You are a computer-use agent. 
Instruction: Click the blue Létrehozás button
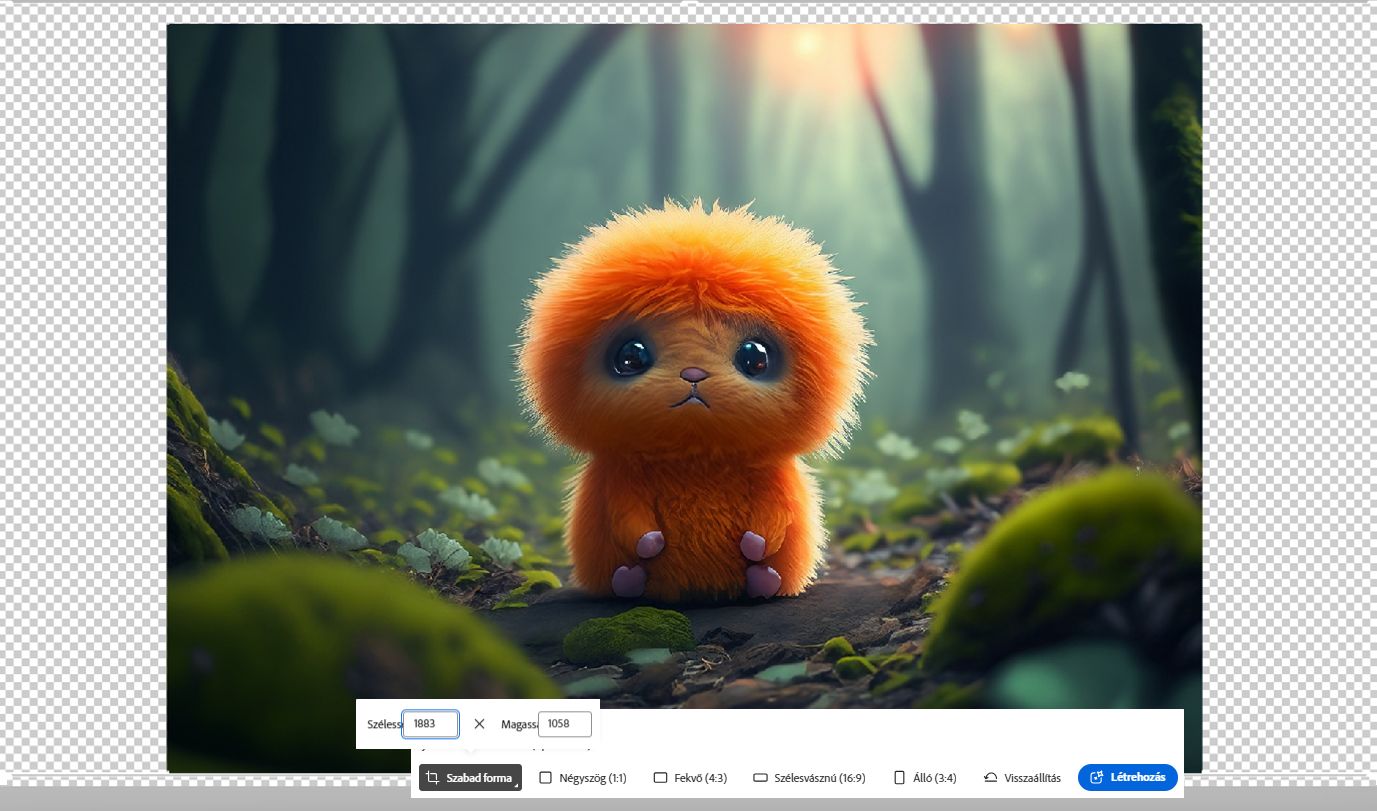pos(1128,778)
